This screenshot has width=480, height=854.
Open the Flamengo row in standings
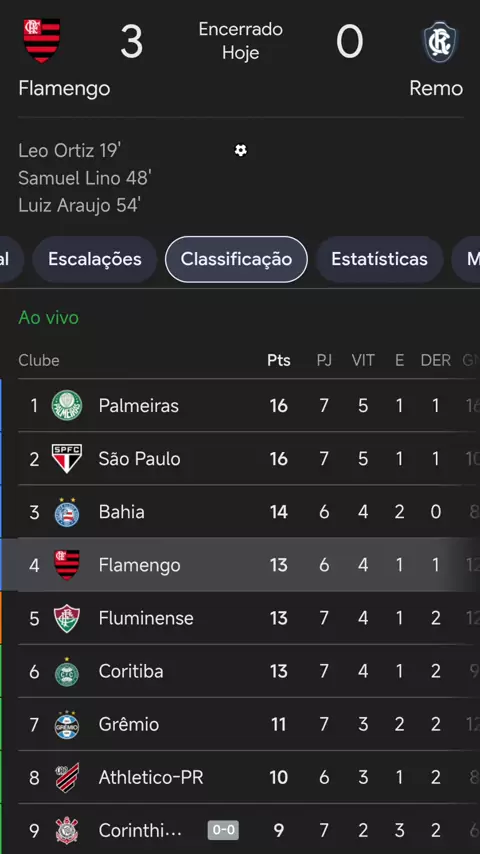[240, 565]
